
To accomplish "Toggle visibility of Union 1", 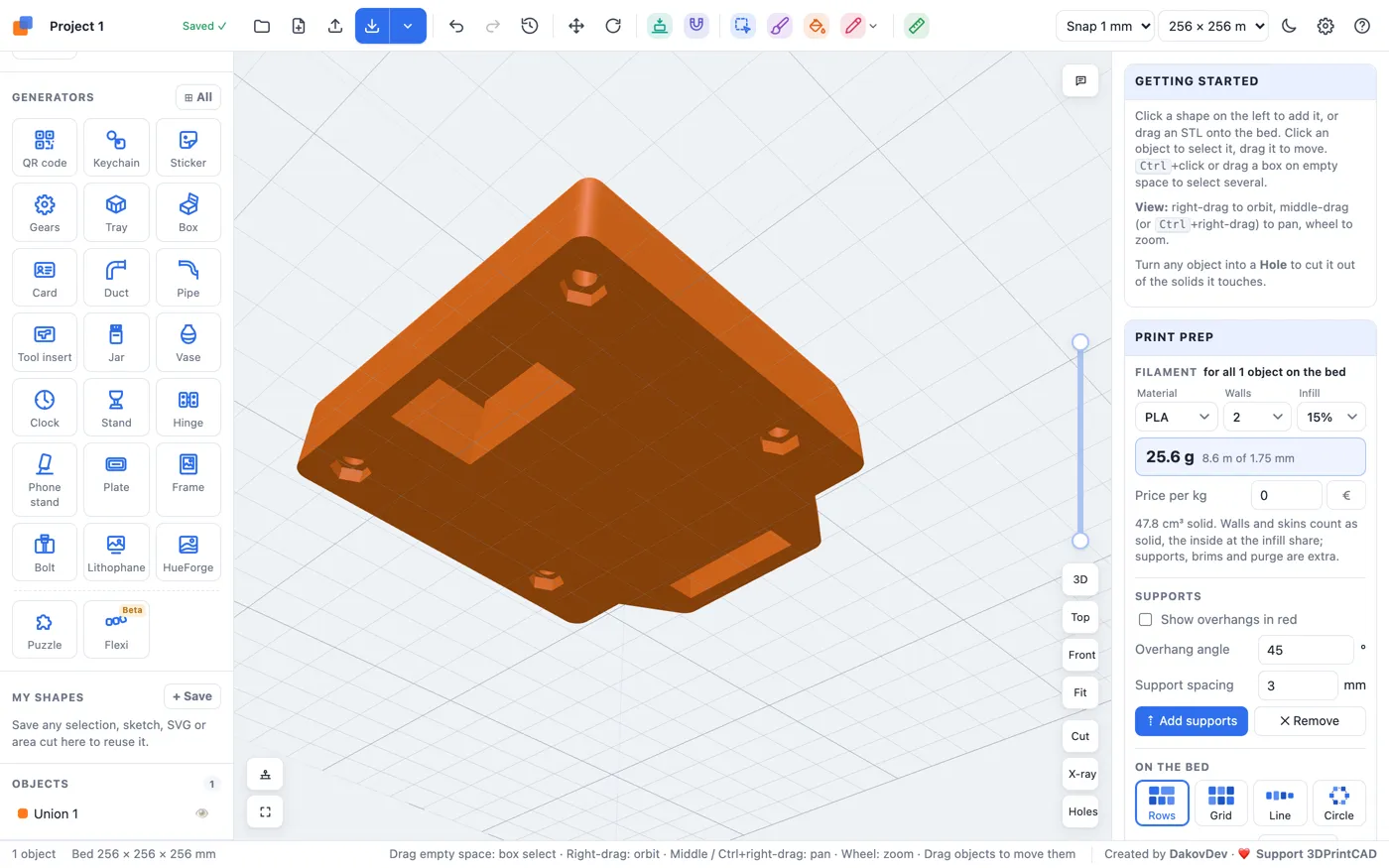I will coord(202,813).
